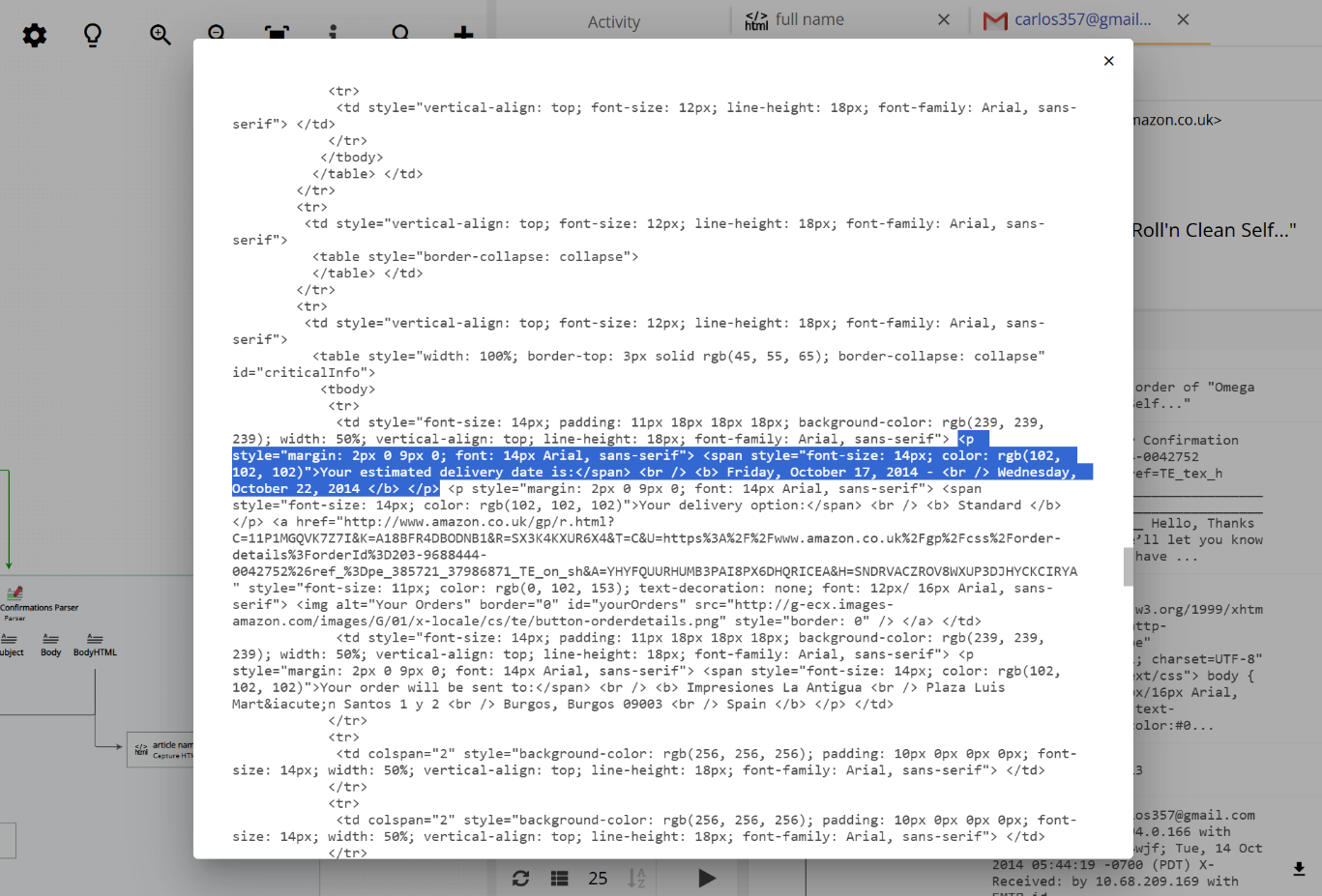Switch to the Activity tab
This screenshot has height=896, width=1322.
click(613, 21)
